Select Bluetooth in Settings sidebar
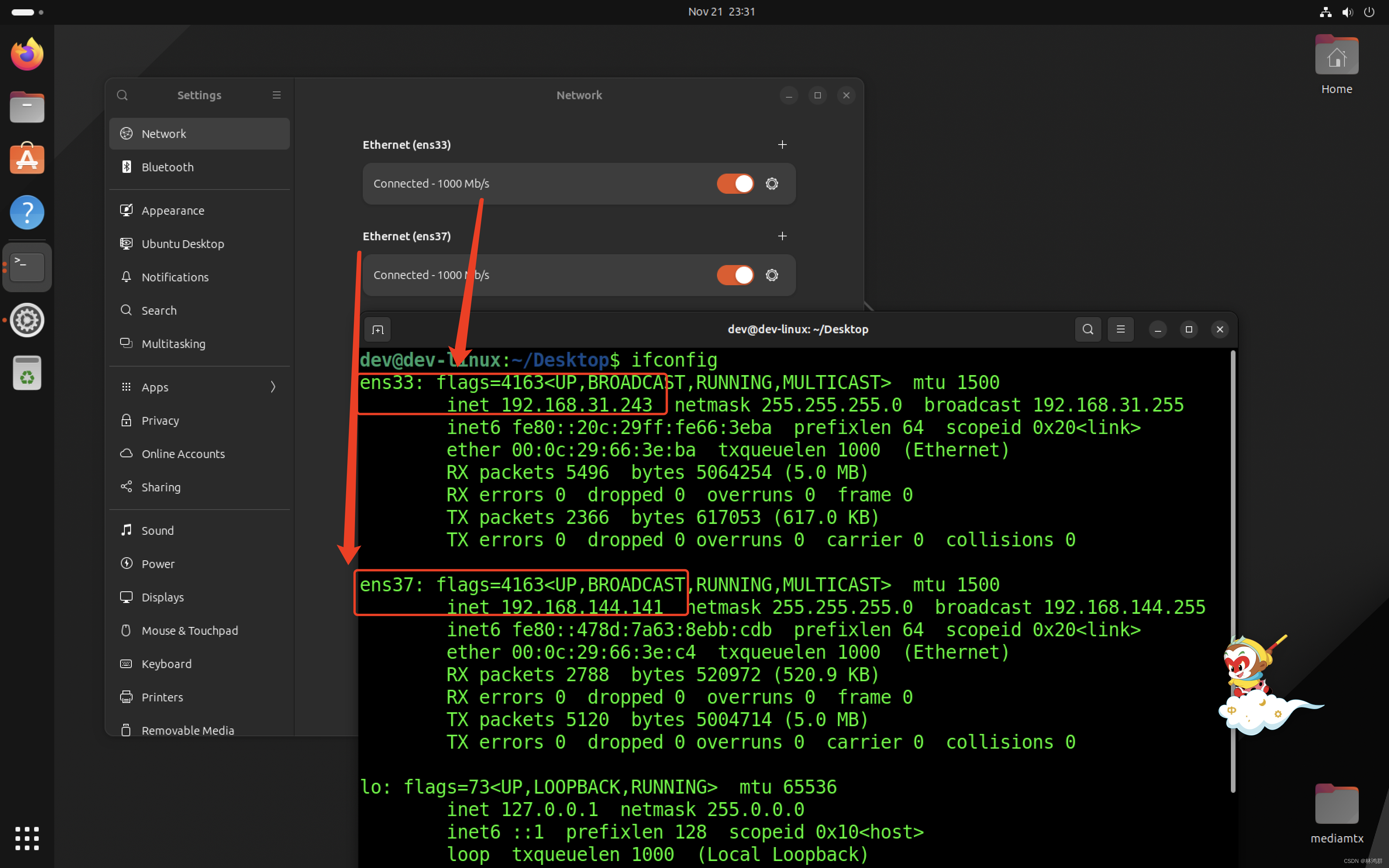Image resolution: width=1389 pixels, height=868 pixels. 199,167
